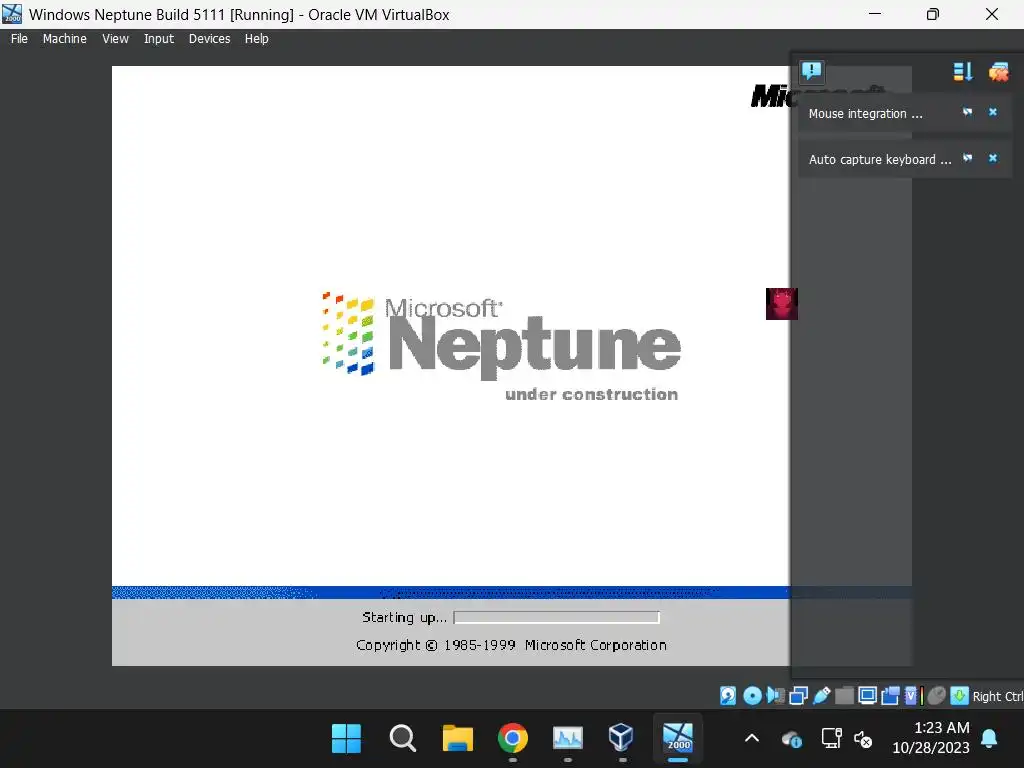The image size is (1024, 768).
Task: Click the shared folders status icon
Action: (x=844, y=696)
